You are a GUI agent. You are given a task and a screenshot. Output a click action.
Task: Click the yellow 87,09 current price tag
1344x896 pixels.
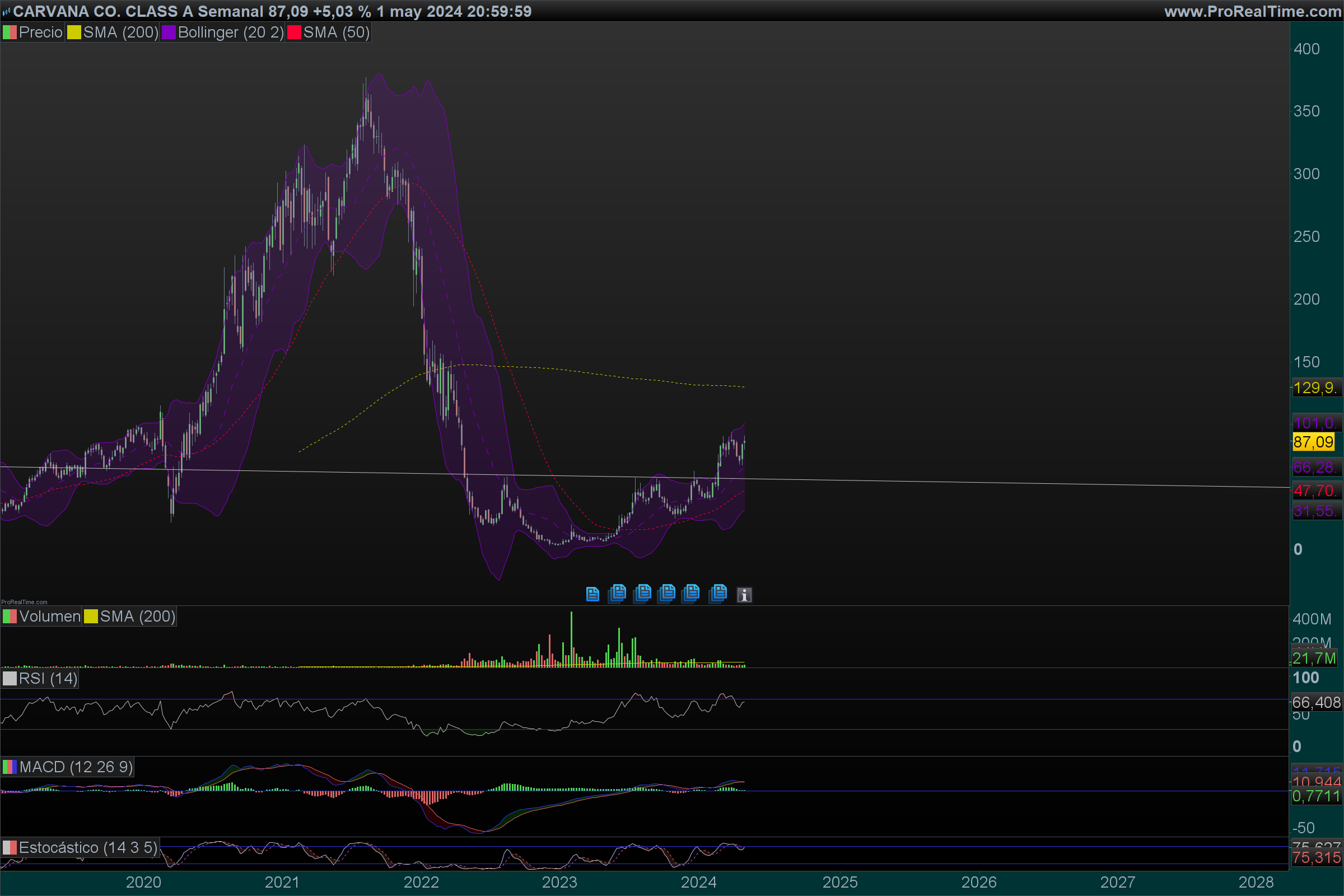[x=1313, y=442]
